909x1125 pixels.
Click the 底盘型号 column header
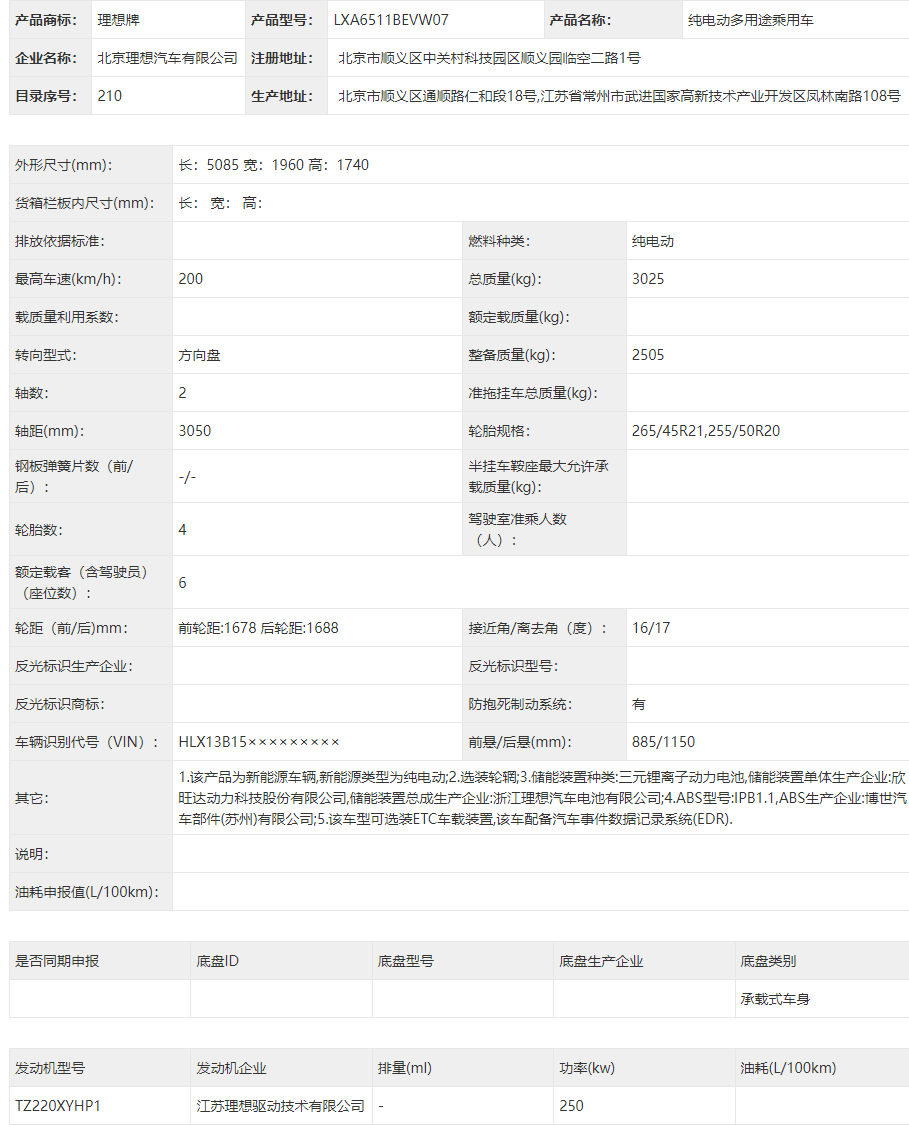click(x=405, y=961)
